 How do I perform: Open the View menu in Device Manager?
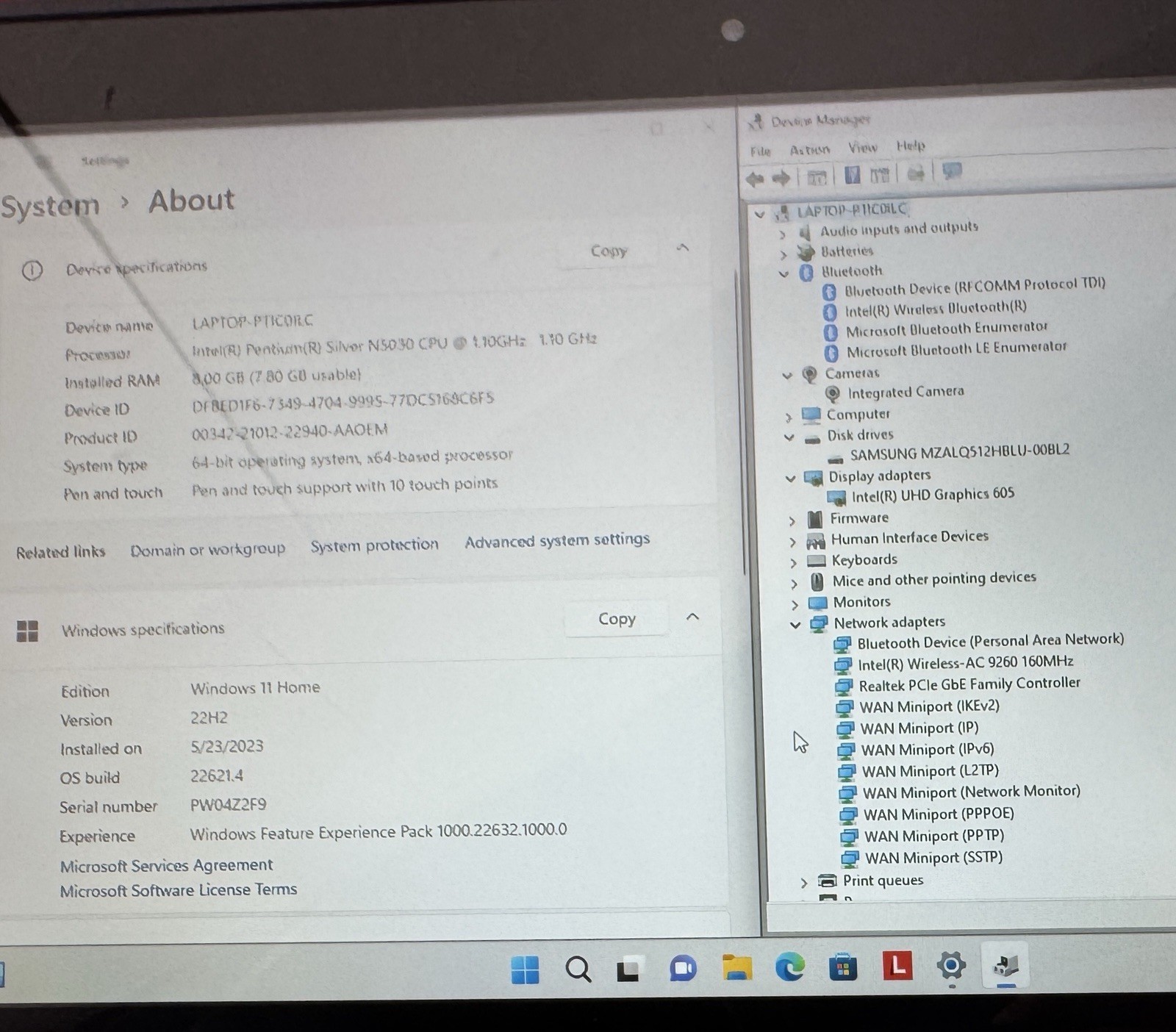click(863, 148)
